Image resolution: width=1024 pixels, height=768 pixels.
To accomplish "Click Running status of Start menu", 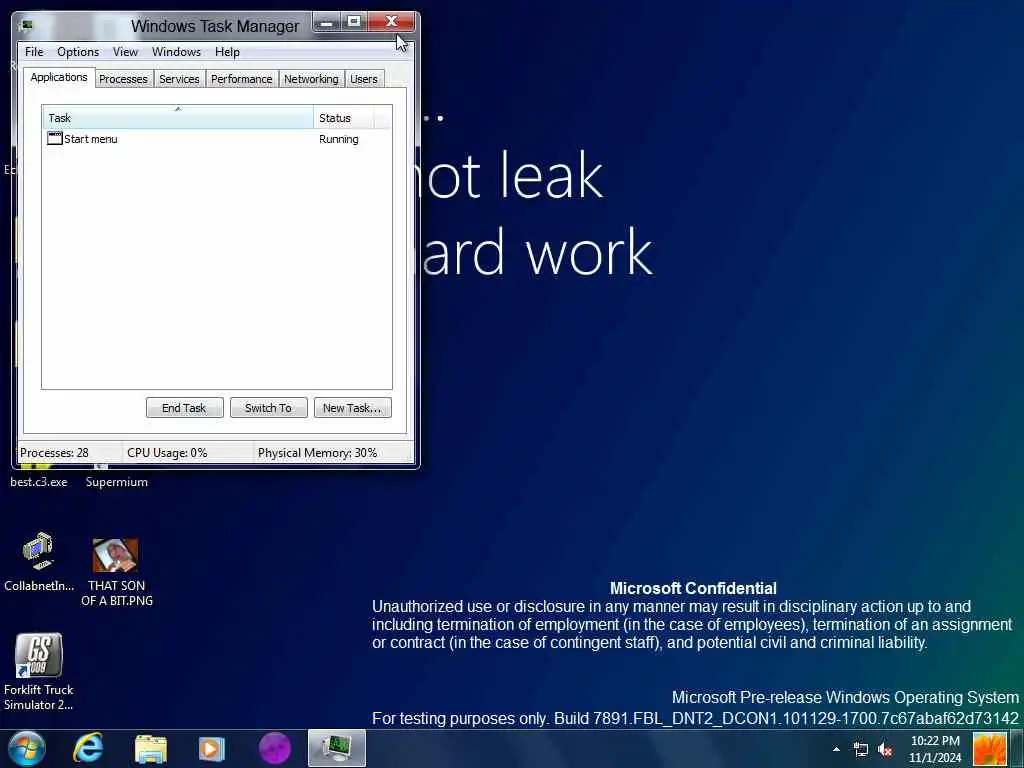I will 338,139.
